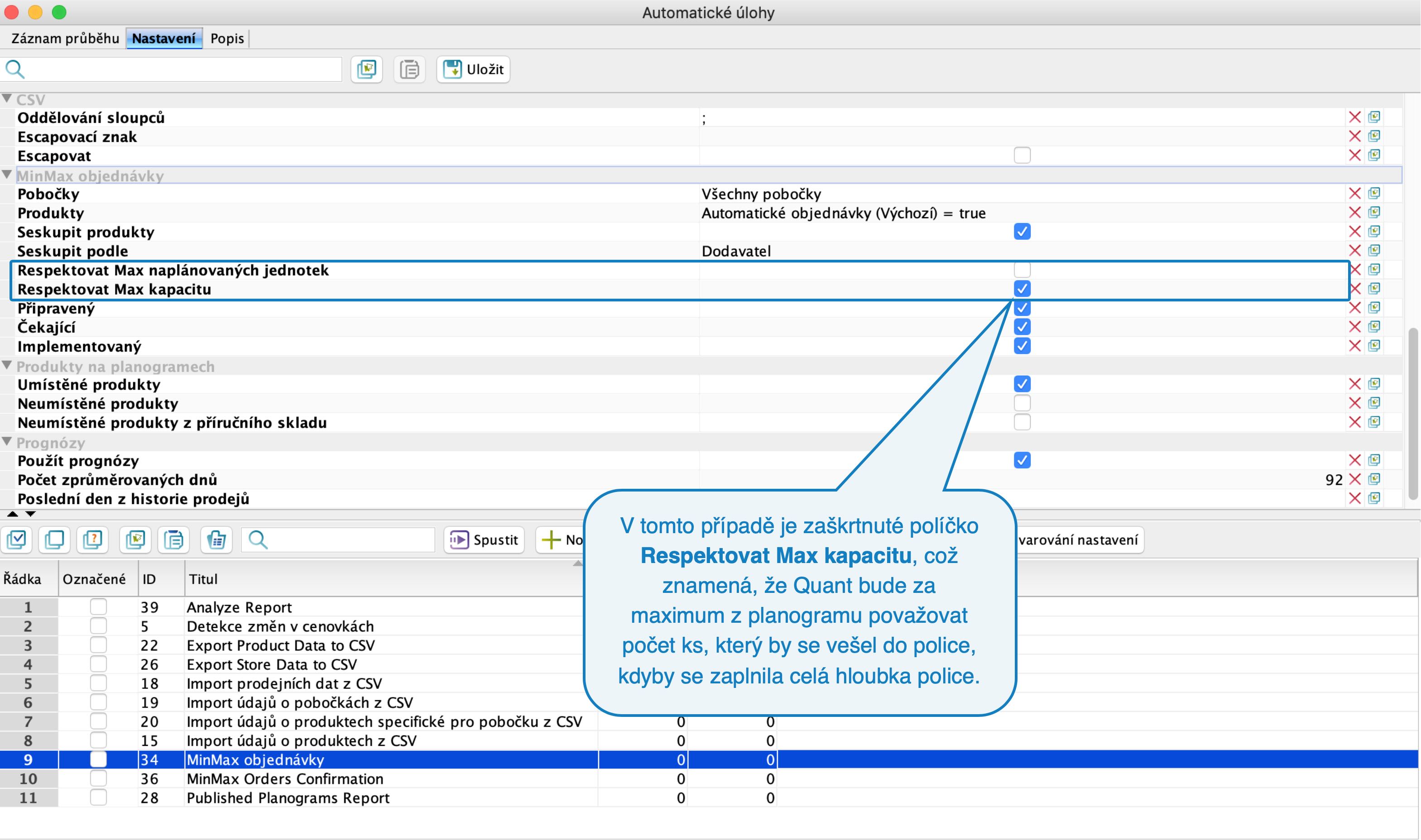The height and width of the screenshot is (840, 1421).
Task: Toggle the Čekající checkbox
Action: point(1023,327)
